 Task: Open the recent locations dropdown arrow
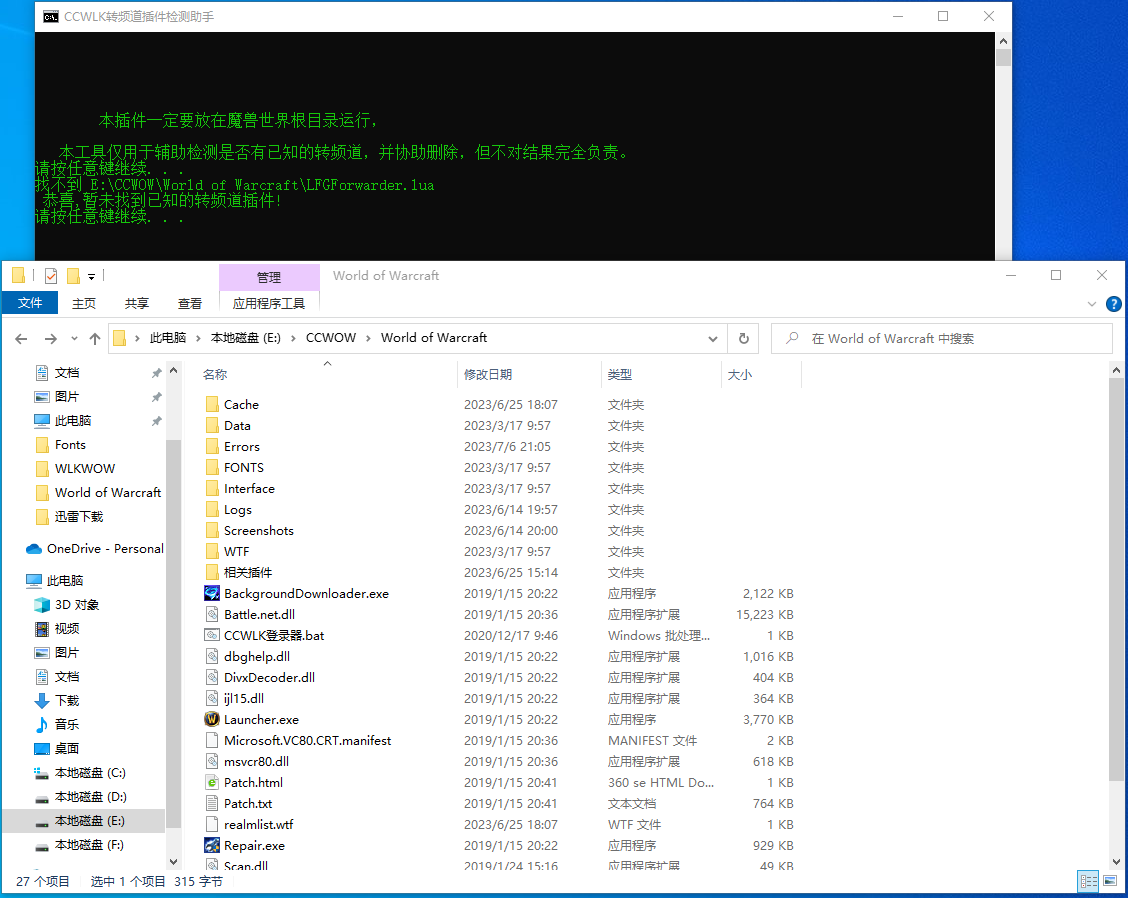pos(75,339)
